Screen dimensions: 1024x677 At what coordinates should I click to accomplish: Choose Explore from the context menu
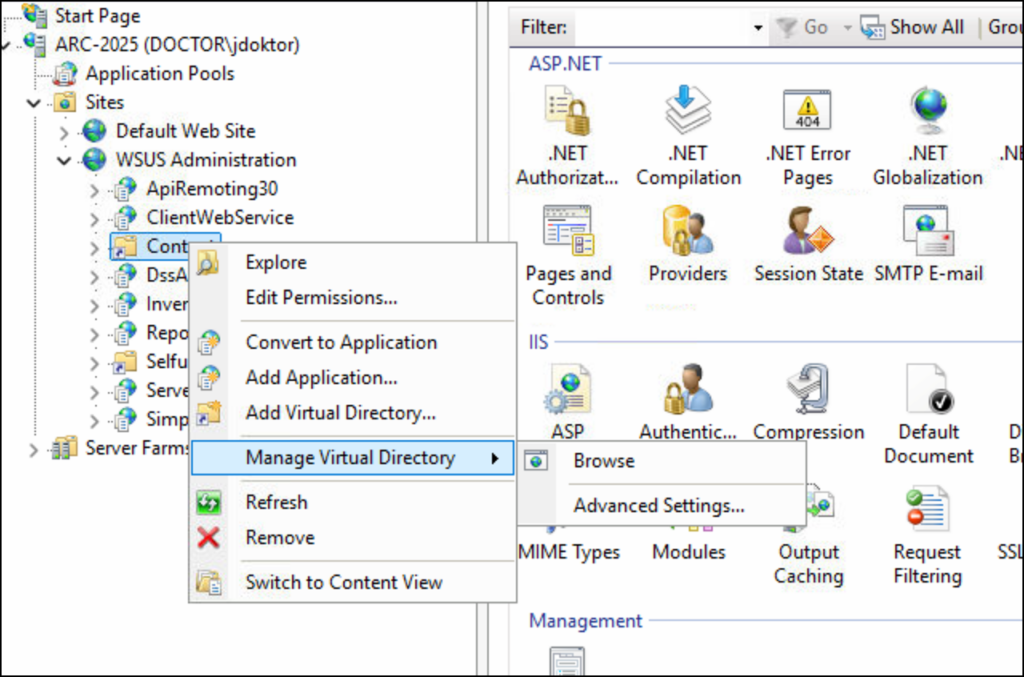276,262
